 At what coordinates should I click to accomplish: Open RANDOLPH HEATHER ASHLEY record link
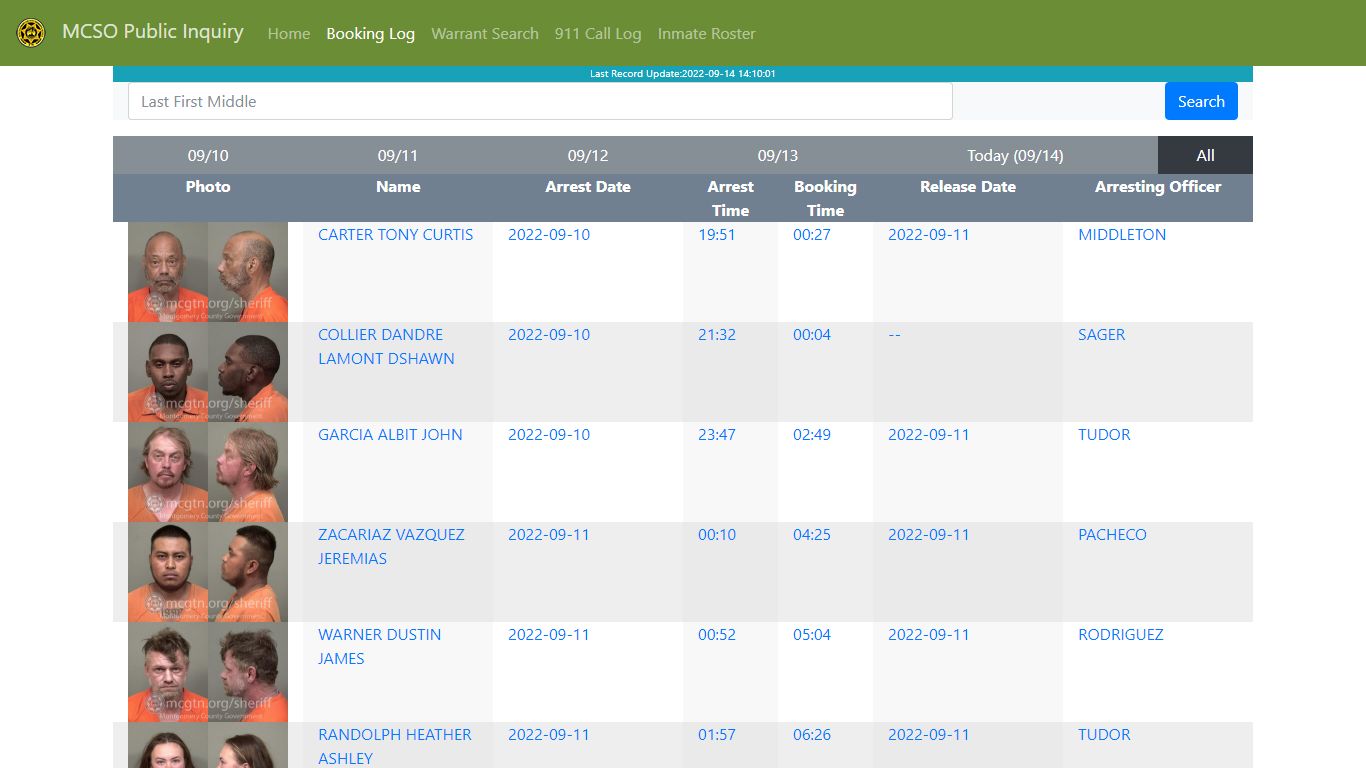pyautogui.click(x=395, y=746)
